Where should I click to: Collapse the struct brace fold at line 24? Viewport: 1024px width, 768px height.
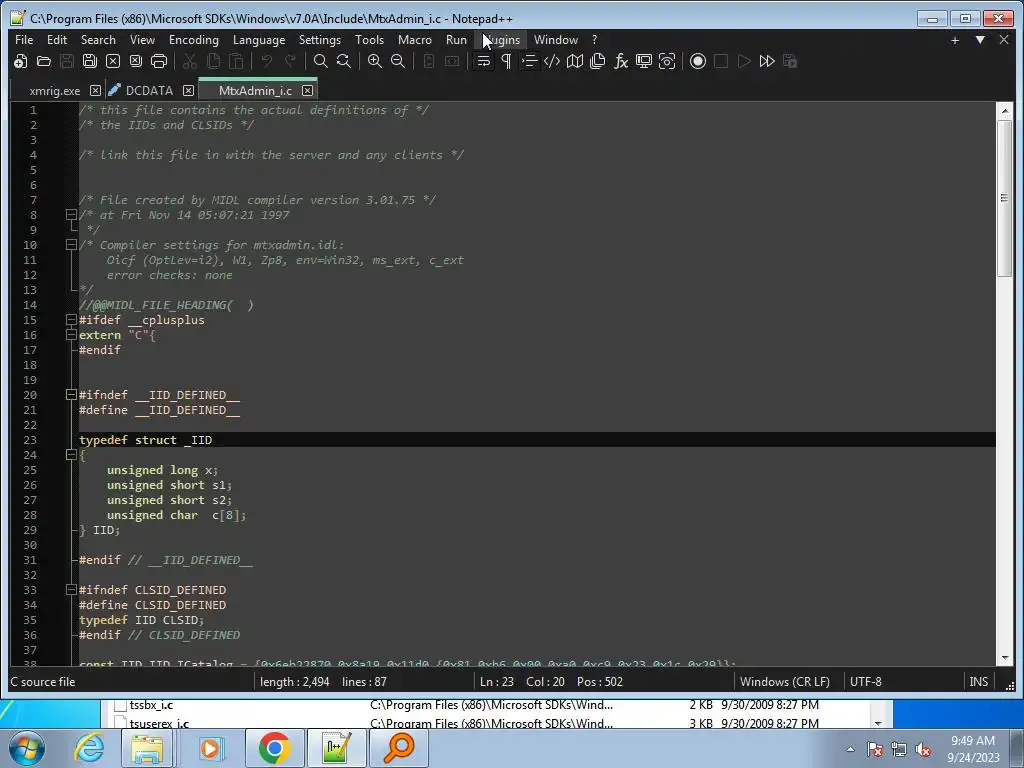pos(71,455)
